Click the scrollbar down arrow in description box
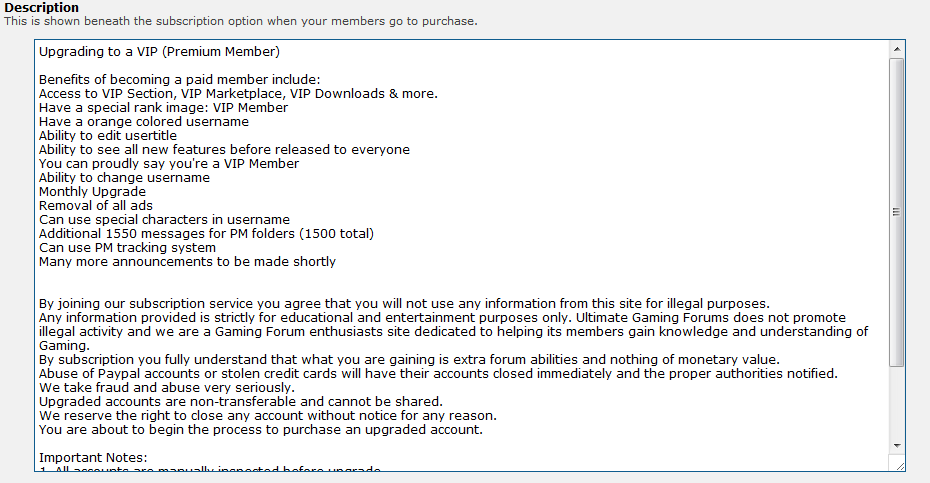This screenshot has width=930, height=483. pos(896,446)
